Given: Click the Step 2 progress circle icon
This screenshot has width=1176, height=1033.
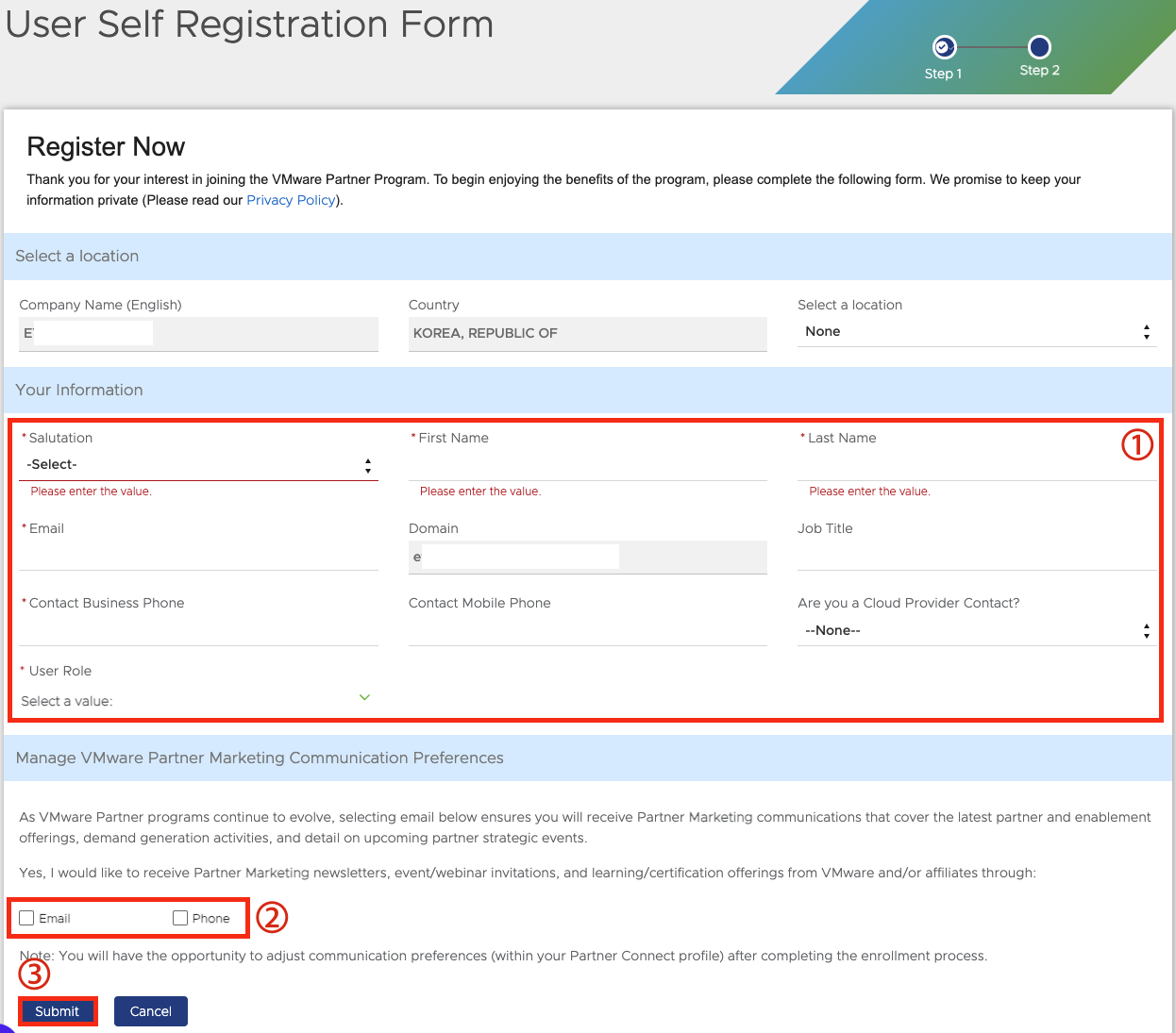Looking at the screenshot, I should click(x=1039, y=47).
